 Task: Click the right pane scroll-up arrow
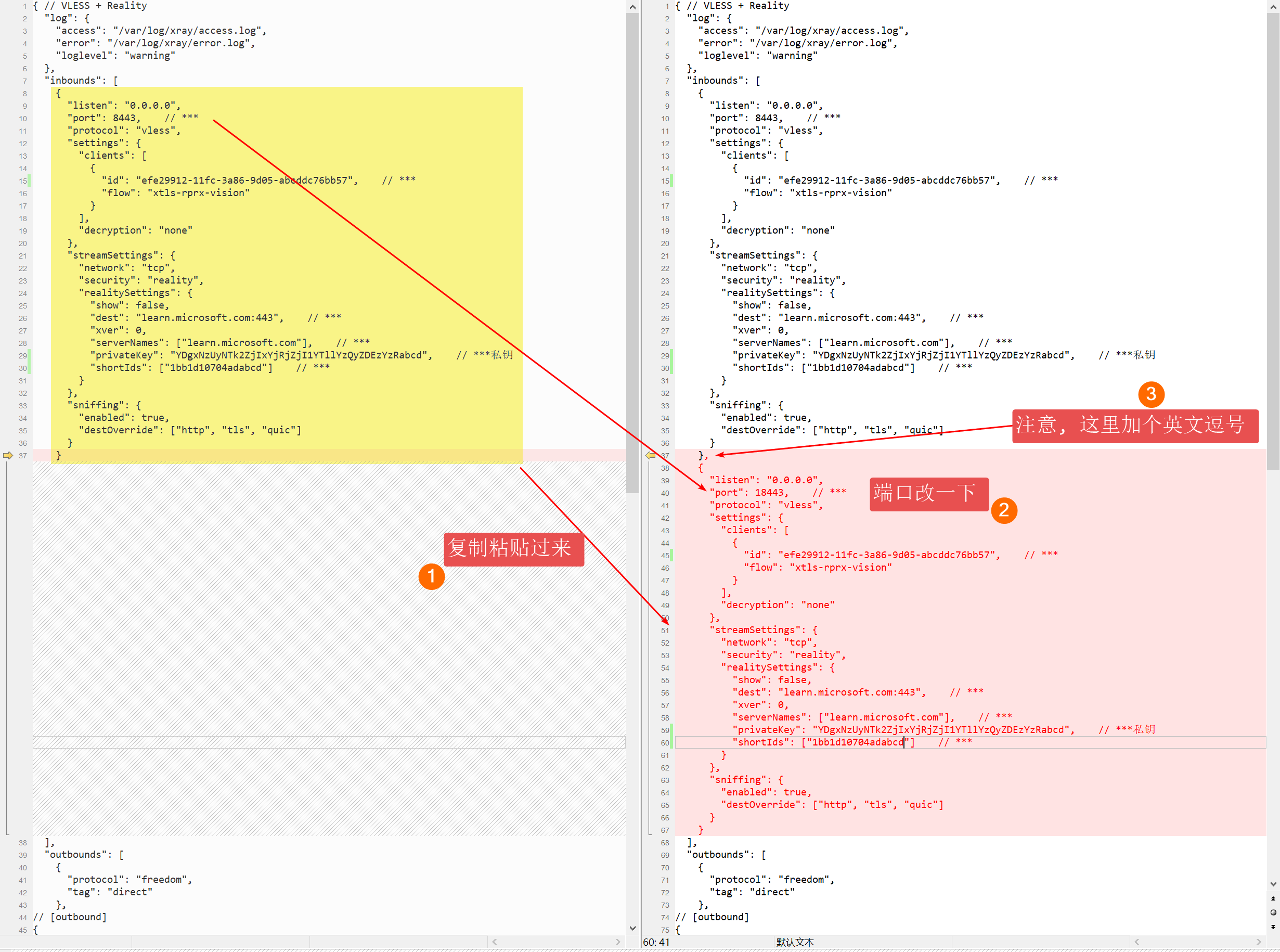1273,7
